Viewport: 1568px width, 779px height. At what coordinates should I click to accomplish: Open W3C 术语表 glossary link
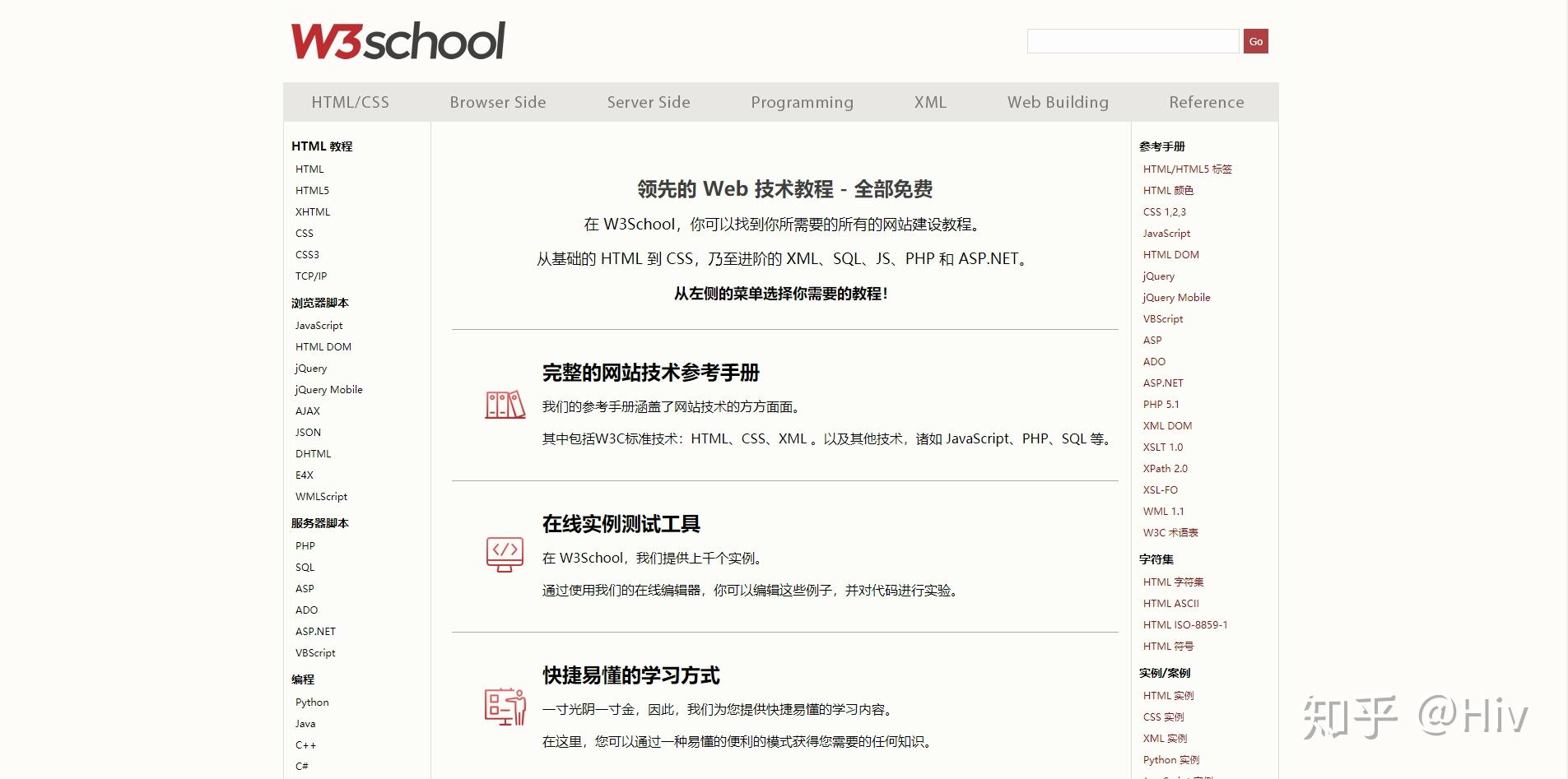click(1170, 532)
